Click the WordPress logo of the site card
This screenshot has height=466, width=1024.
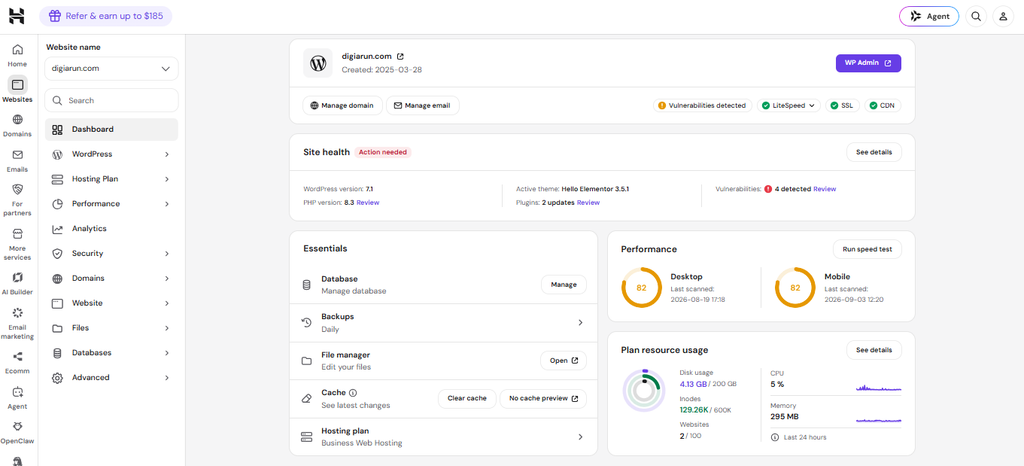click(318, 63)
